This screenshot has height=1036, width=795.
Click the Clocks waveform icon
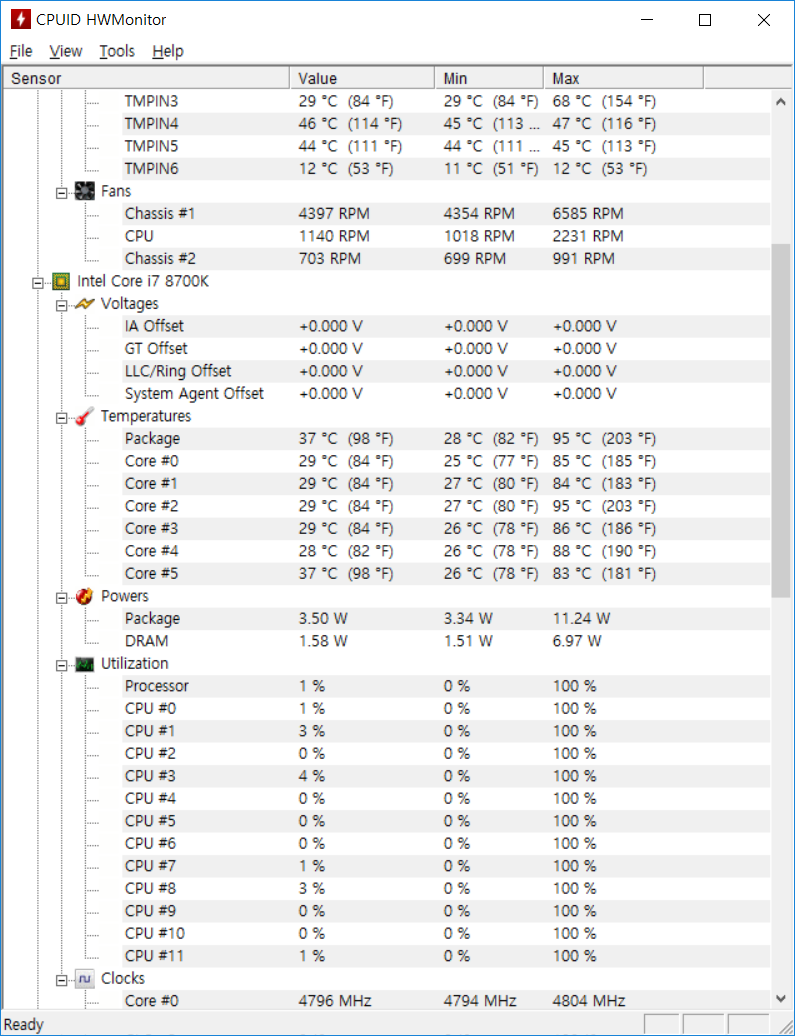click(85, 979)
